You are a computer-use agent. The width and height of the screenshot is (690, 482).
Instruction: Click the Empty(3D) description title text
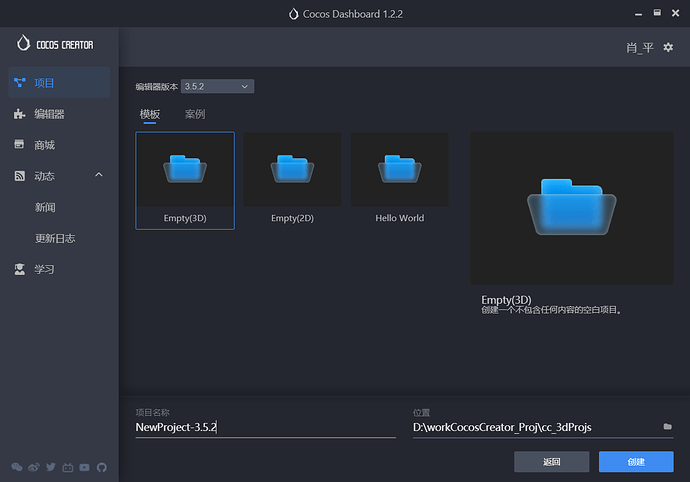pyautogui.click(x=506, y=300)
